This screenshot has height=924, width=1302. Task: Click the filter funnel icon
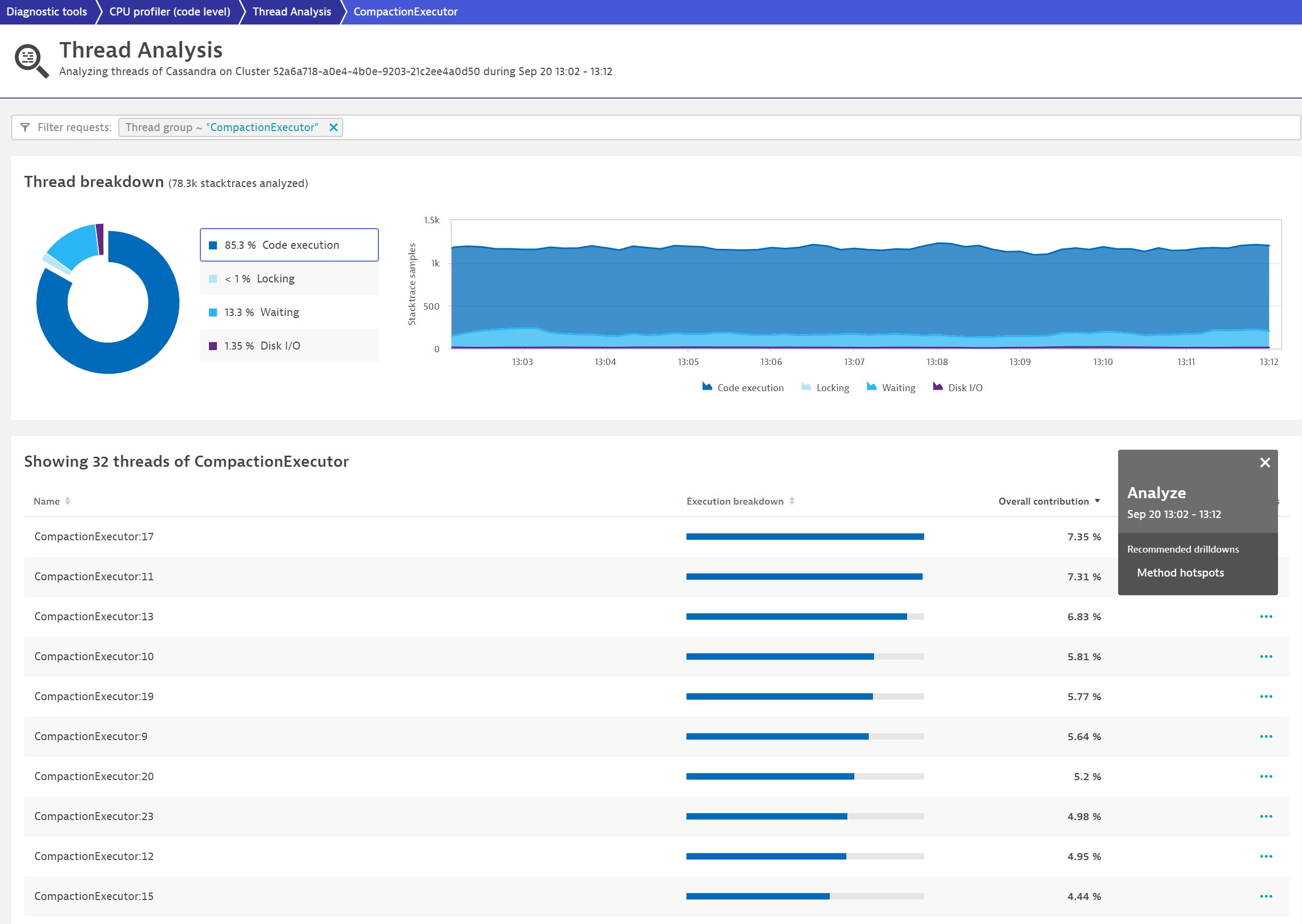25,127
